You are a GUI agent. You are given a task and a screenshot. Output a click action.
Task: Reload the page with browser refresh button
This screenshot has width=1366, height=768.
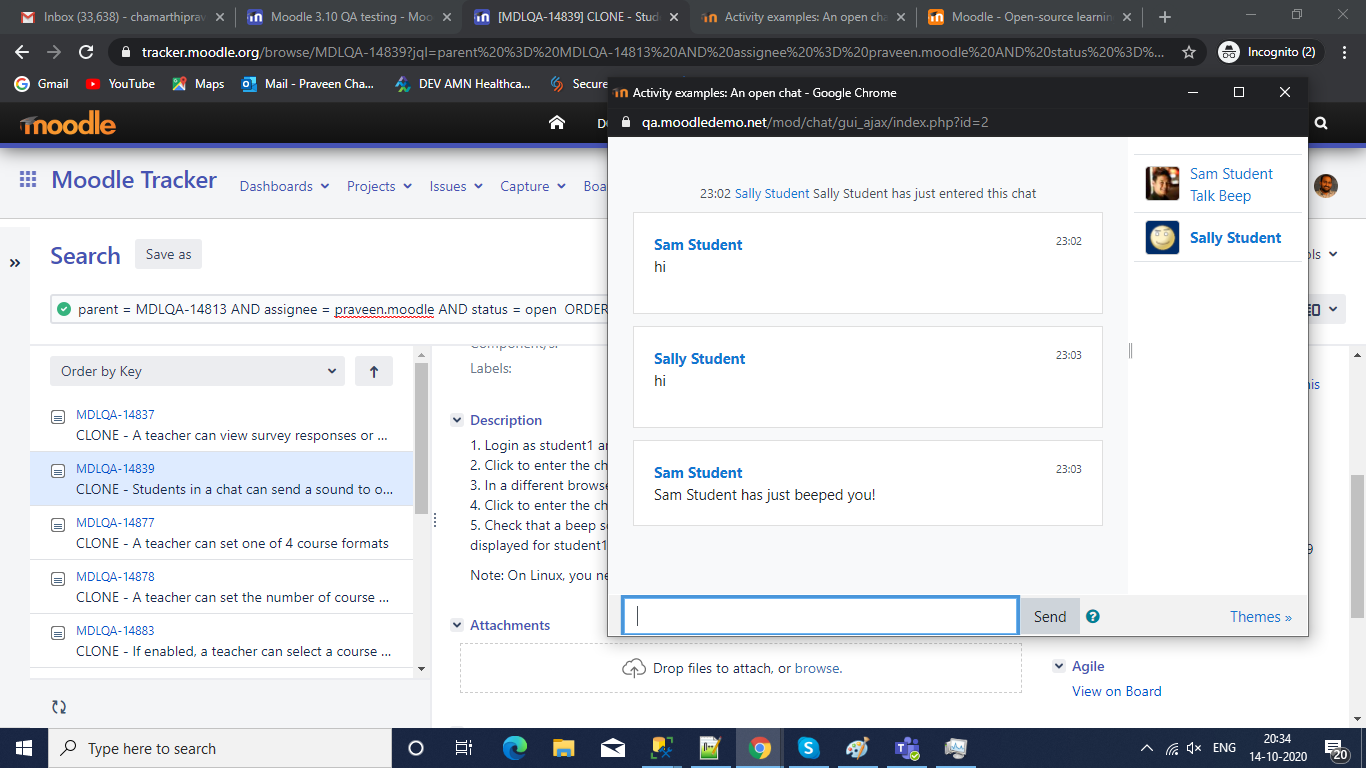86,52
